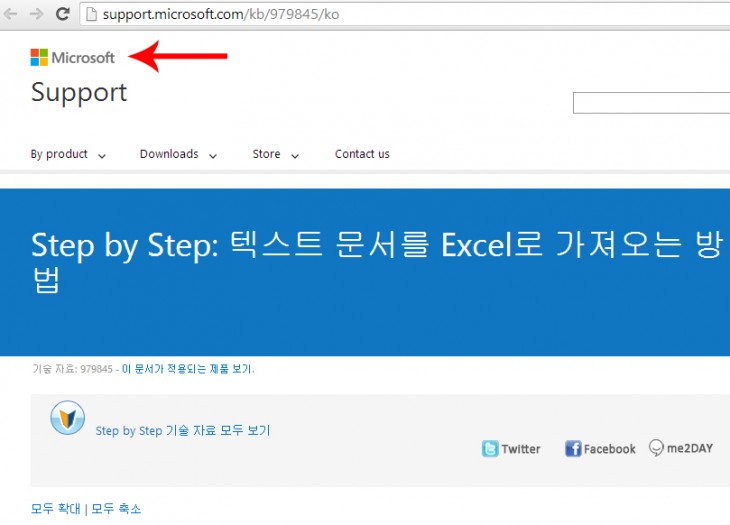This screenshot has width=730, height=525.
Task: Click the Support heading link
Action: point(79,93)
